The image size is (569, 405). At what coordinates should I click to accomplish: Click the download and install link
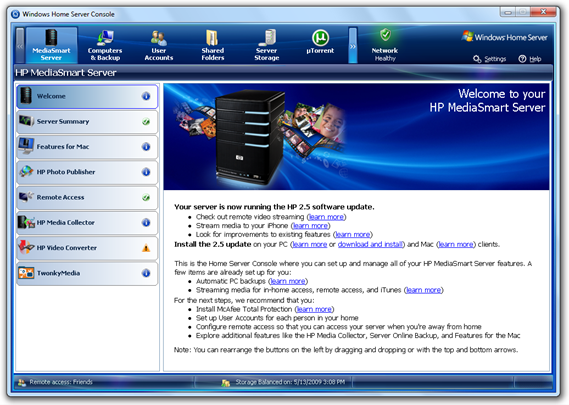pos(371,245)
